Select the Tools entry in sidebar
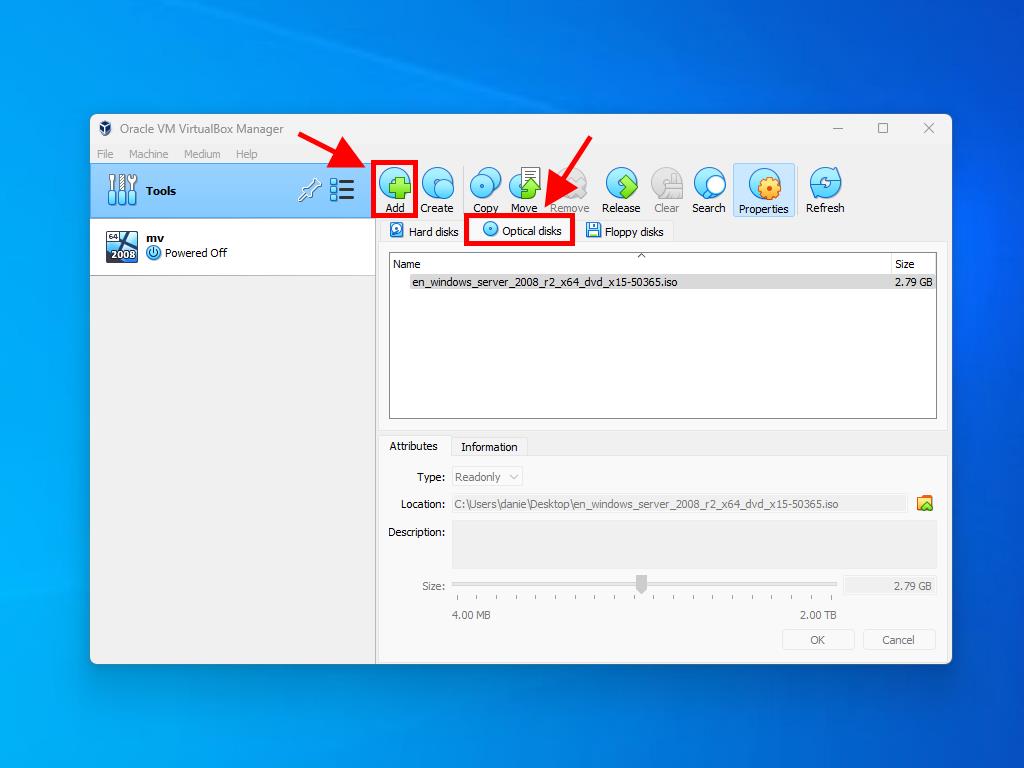The height and width of the screenshot is (768, 1024). (x=232, y=191)
